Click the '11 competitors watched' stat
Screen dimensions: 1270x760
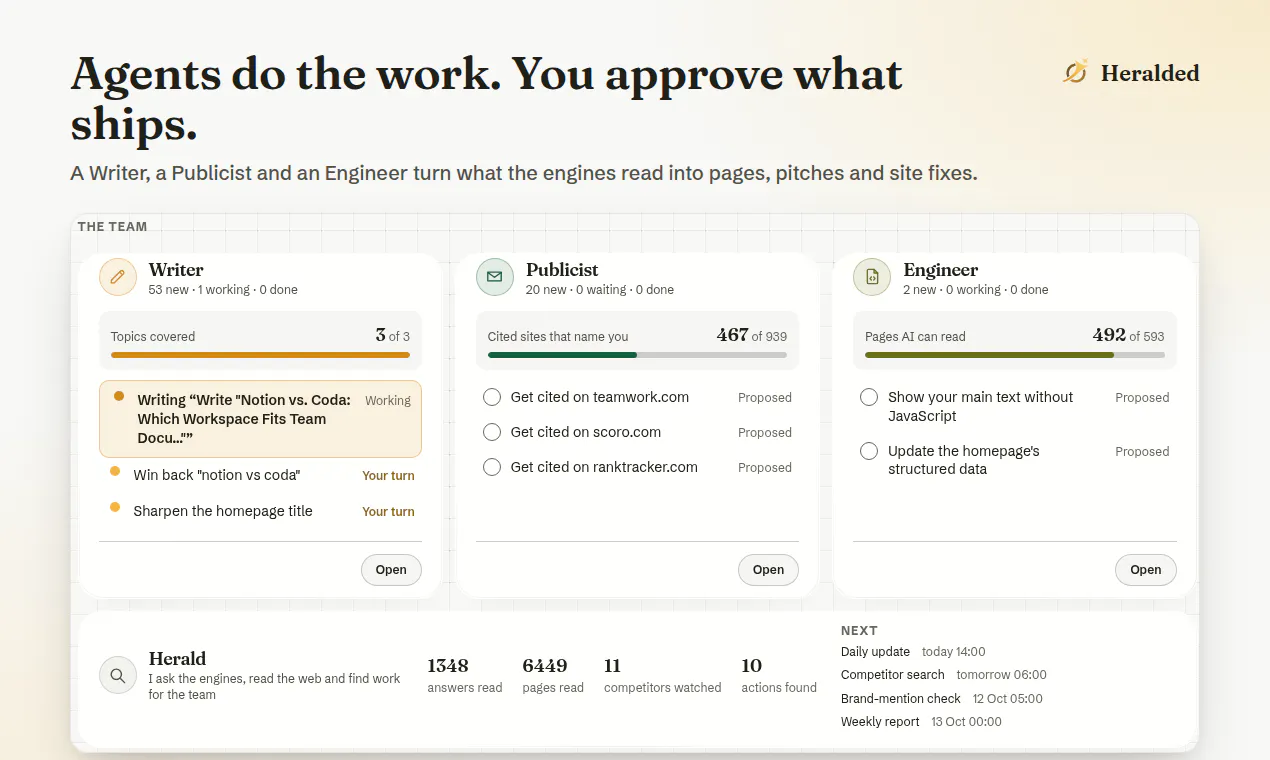coord(663,675)
